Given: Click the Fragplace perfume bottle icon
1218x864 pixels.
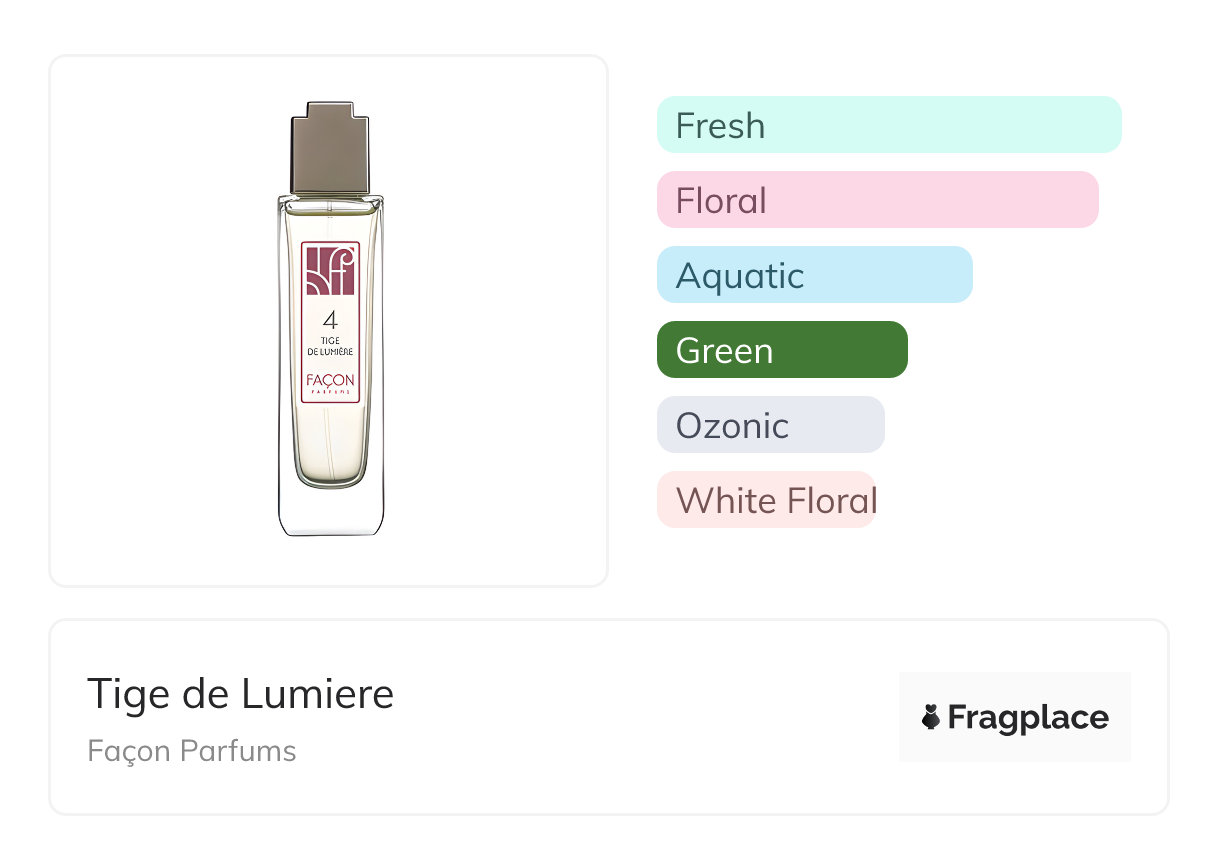Looking at the screenshot, I should (931, 718).
